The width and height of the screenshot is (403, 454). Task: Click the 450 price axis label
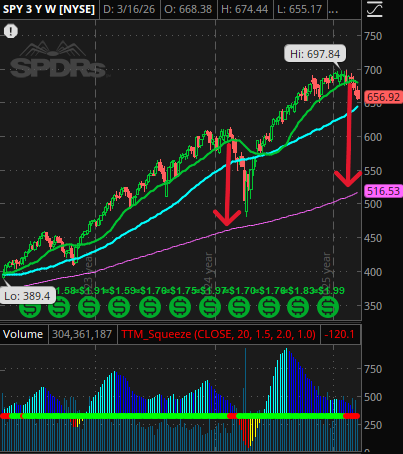coord(373,238)
